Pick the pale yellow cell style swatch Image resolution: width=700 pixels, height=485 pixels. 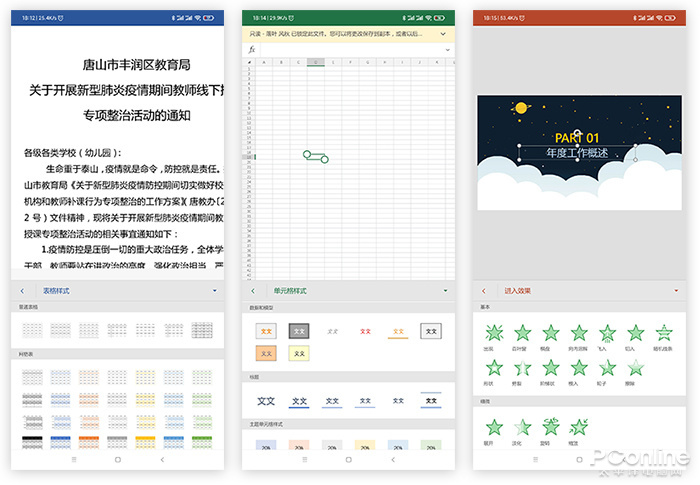click(x=299, y=353)
